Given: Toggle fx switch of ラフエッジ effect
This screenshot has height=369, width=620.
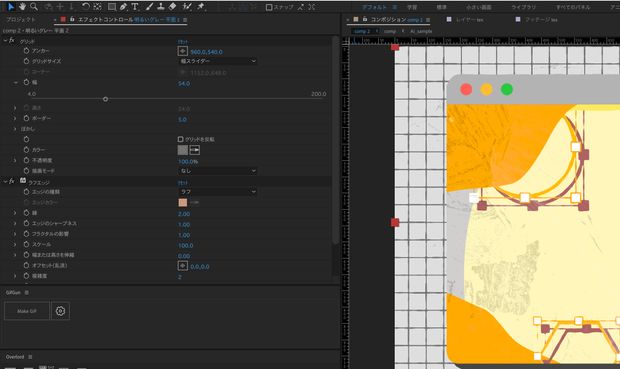Looking at the screenshot, I should 12,181.
